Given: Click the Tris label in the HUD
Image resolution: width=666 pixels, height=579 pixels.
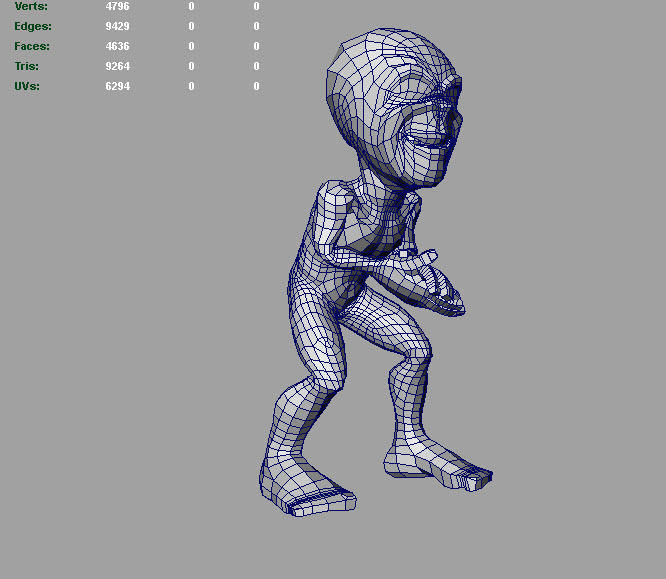Looking at the screenshot, I should (27, 66).
